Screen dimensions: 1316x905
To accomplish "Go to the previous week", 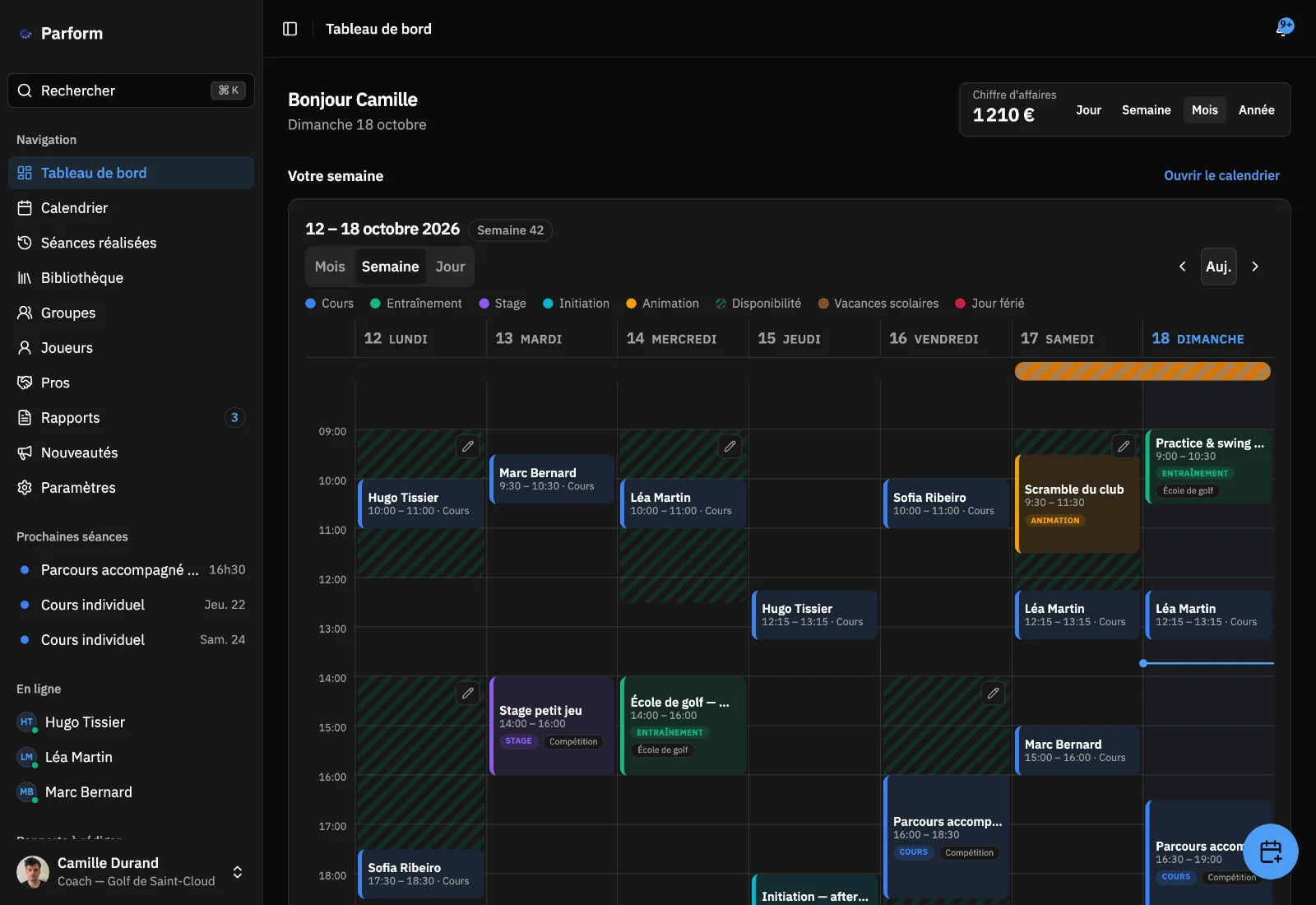I will point(1183,267).
